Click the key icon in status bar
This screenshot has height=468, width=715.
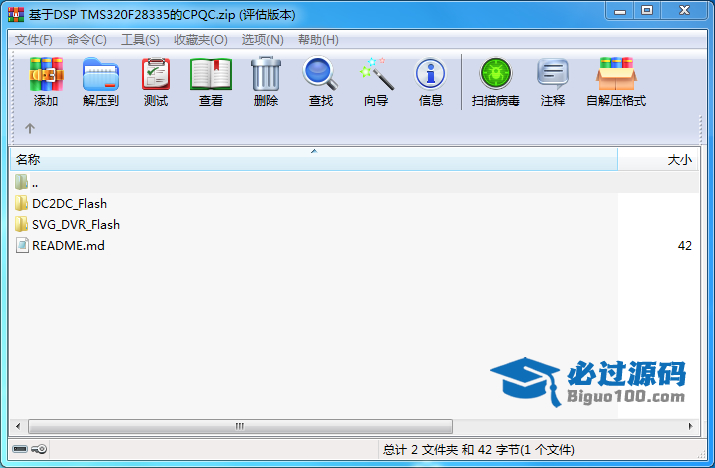point(39,449)
